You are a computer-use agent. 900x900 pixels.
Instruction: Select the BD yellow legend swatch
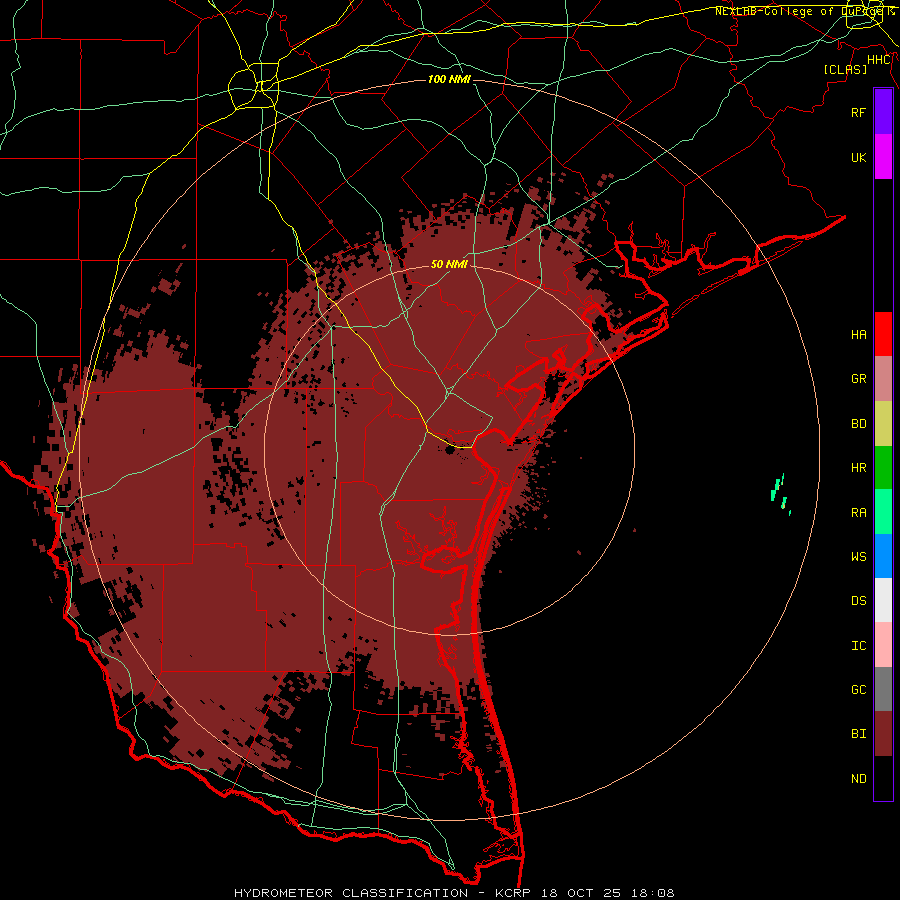pyautogui.click(x=883, y=424)
